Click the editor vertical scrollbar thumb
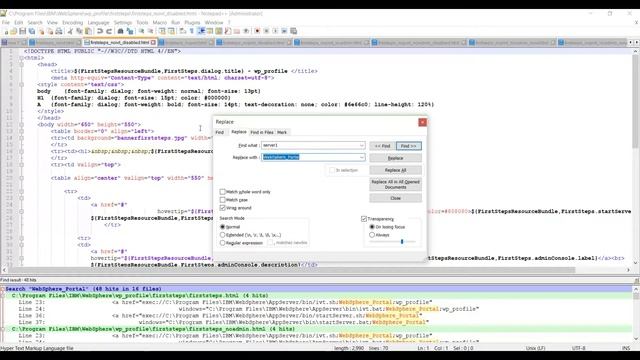The width and height of the screenshot is (640, 360). (x=636, y=102)
